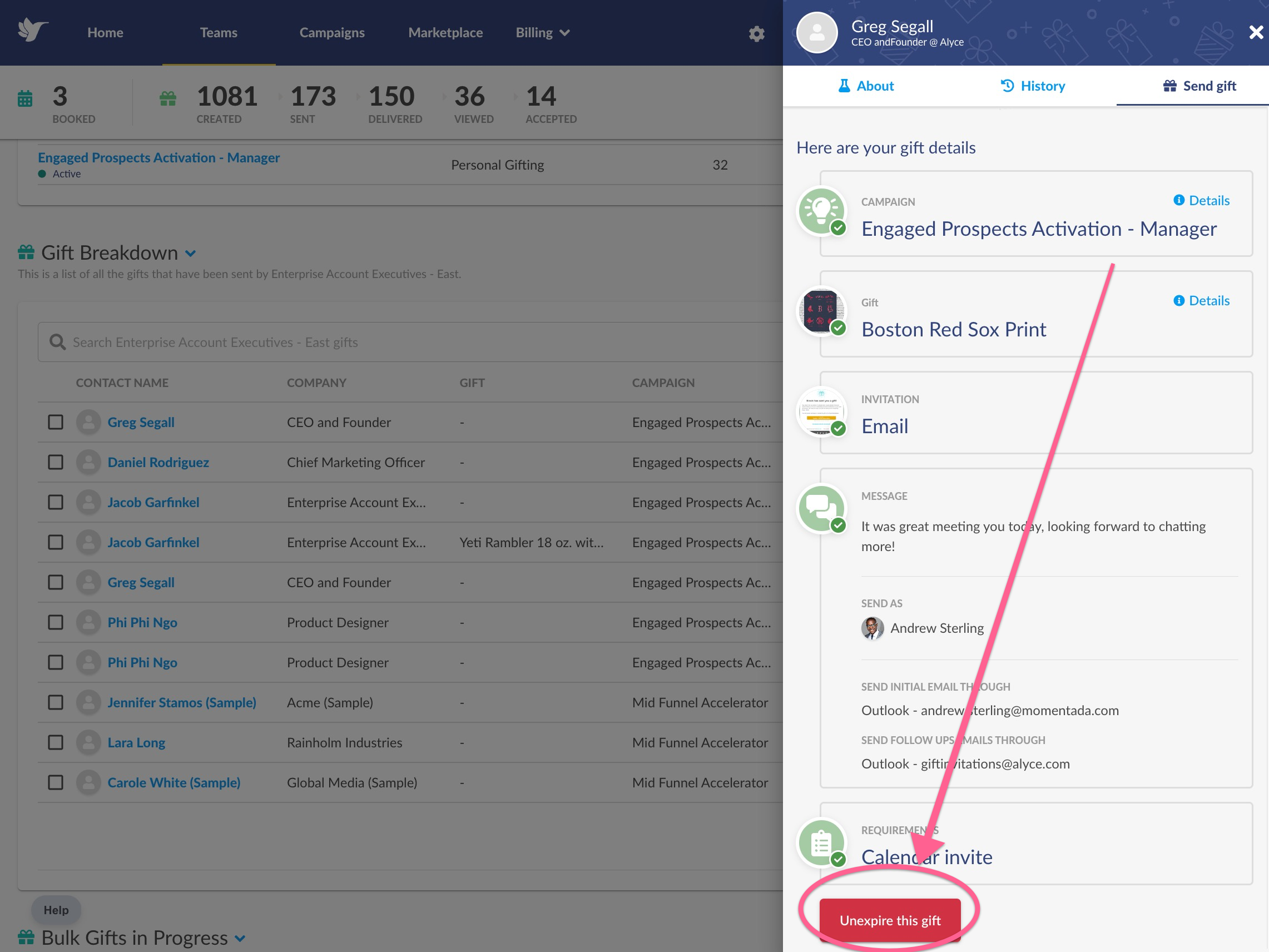
Task: Click the Campaign lightbulb icon
Action: click(x=821, y=211)
